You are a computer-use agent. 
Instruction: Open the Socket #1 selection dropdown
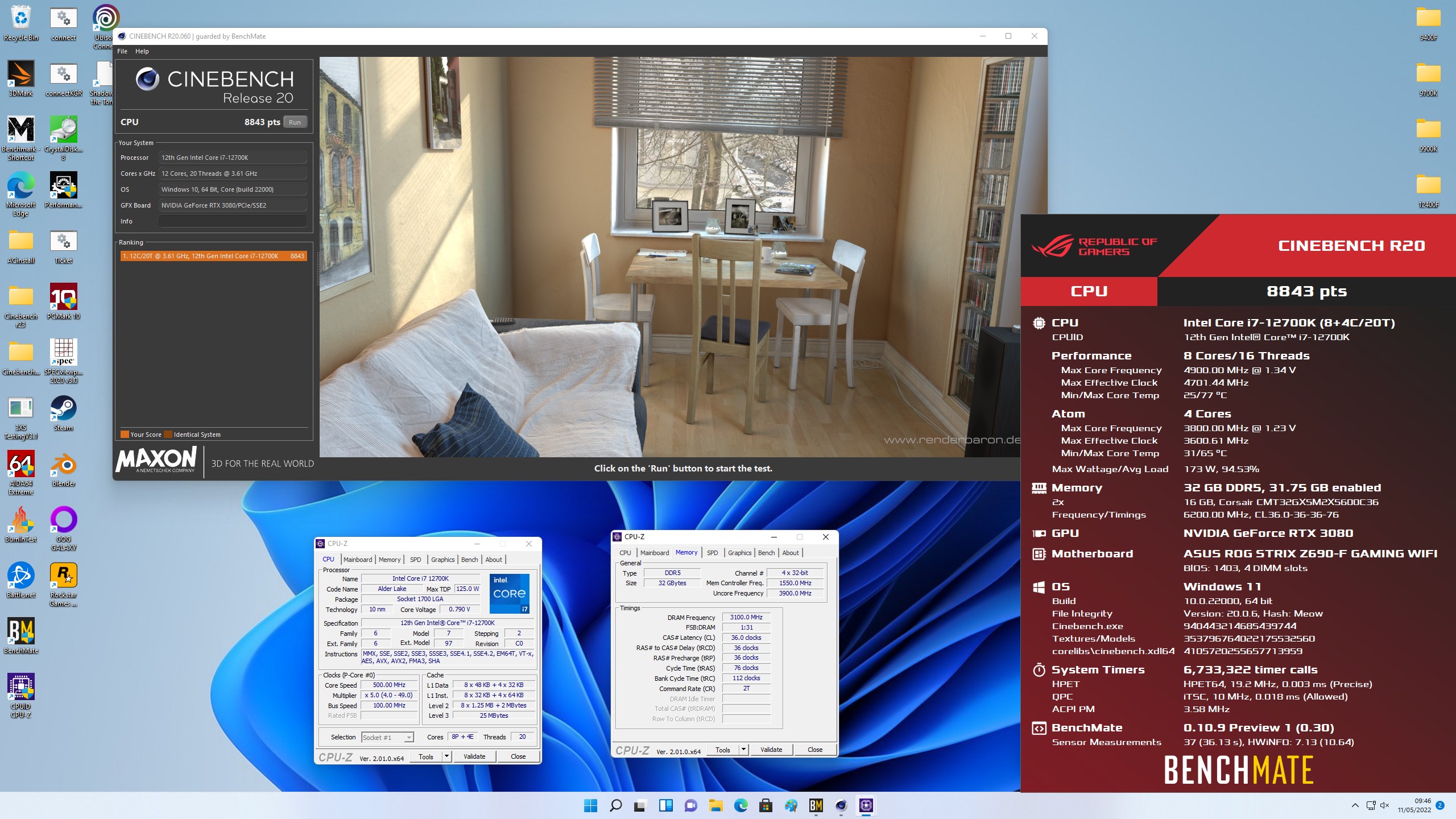387,737
